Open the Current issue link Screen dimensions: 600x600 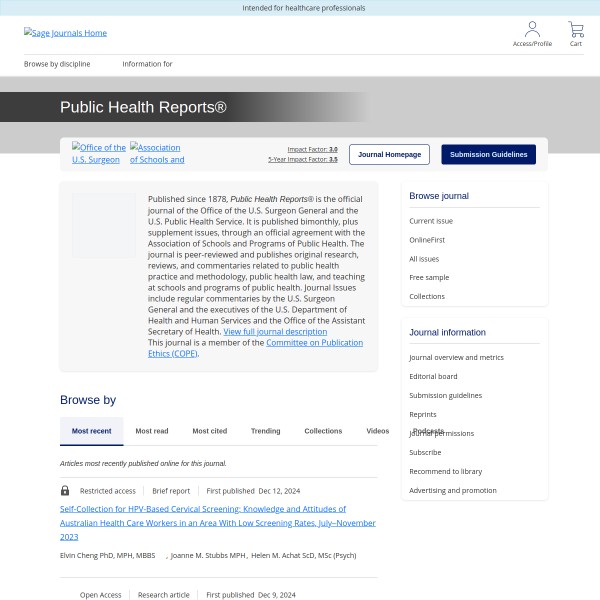pyautogui.click(x=431, y=221)
